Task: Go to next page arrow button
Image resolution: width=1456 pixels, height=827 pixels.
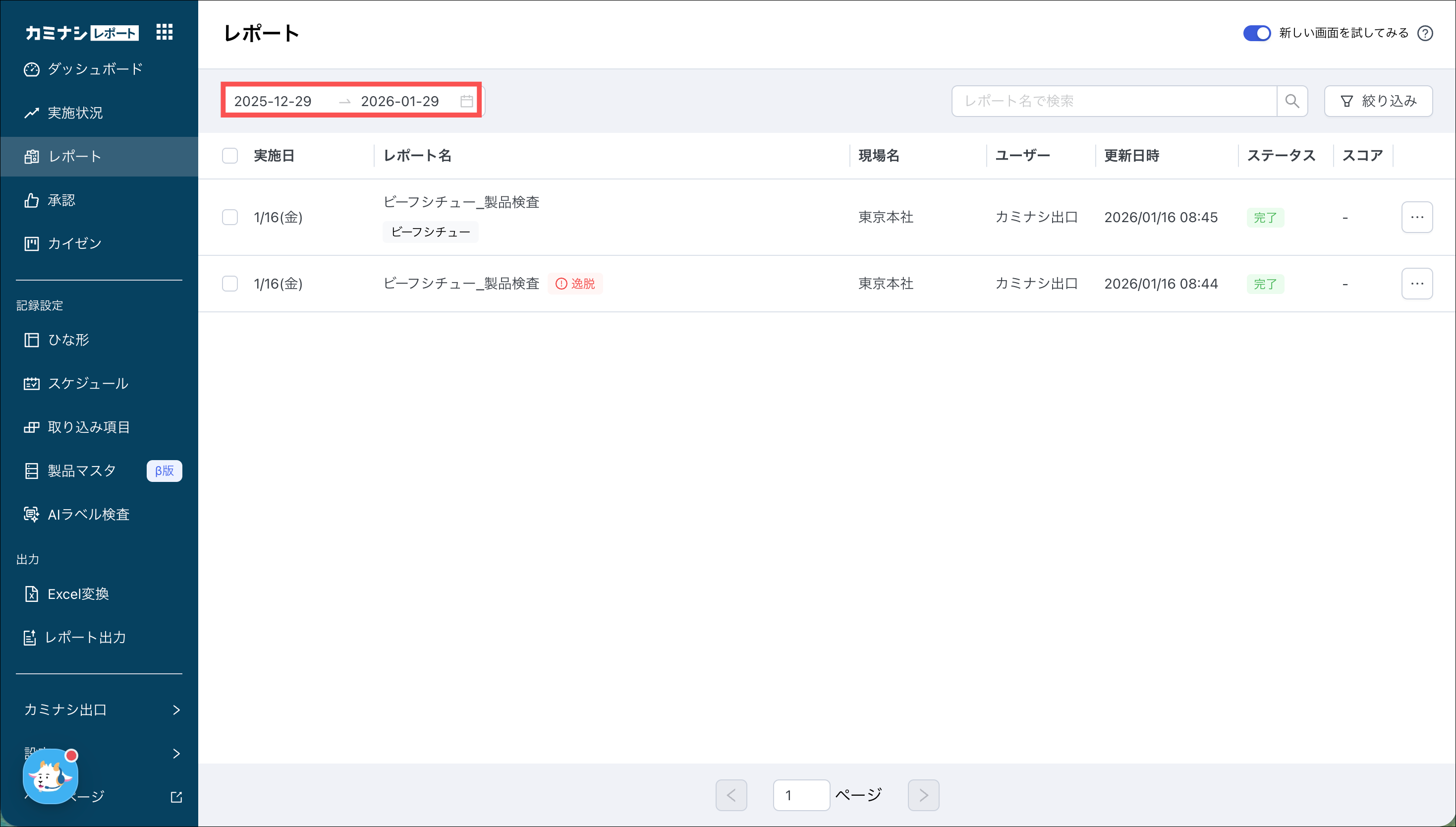Action: point(923,795)
